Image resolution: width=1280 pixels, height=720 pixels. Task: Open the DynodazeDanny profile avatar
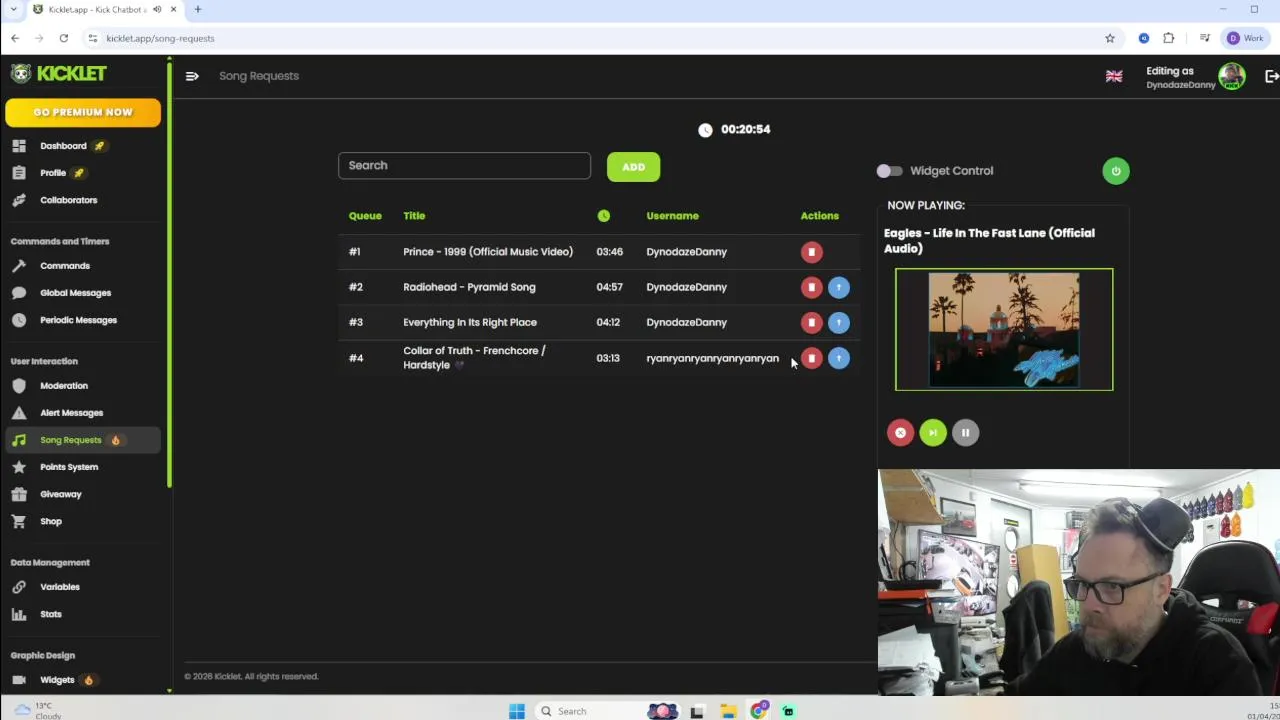pyautogui.click(x=1232, y=76)
